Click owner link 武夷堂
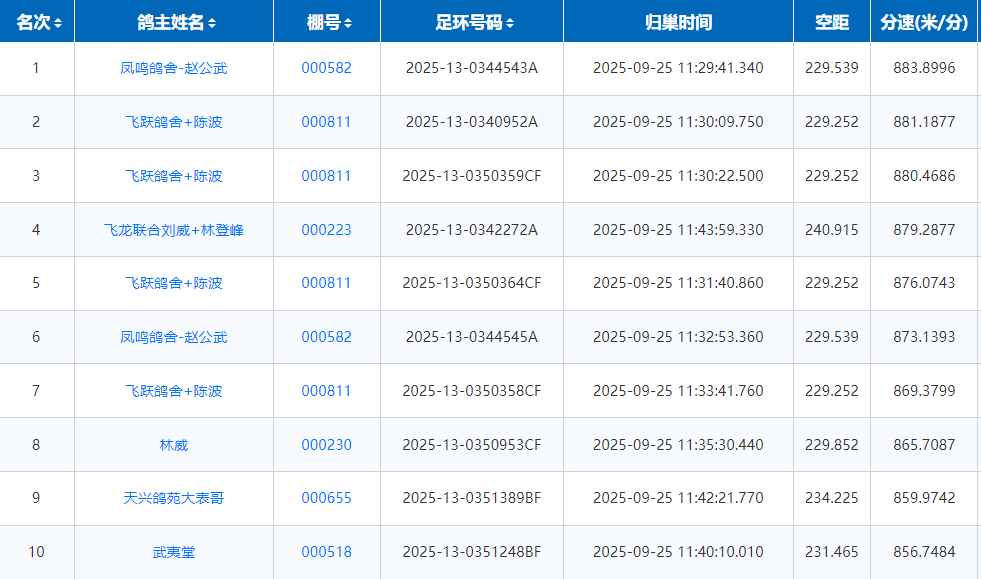Image resolution: width=981 pixels, height=579 pixels. click(174, 552)
